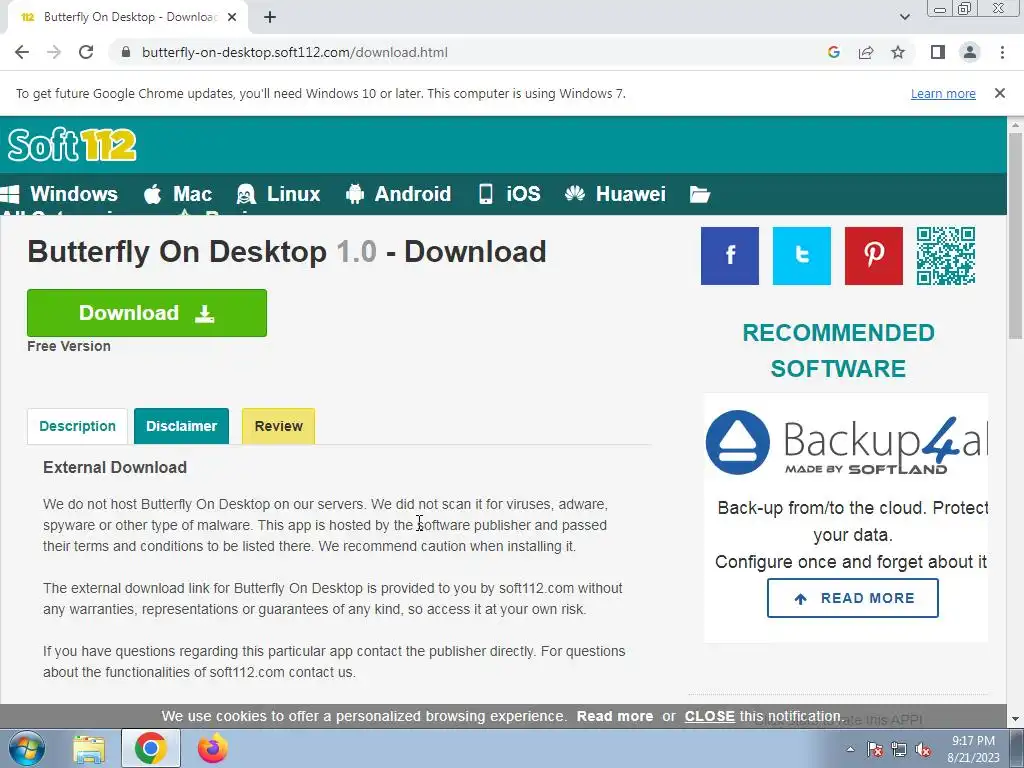Click the address bar URL
This screenshot has height=768, width=1024.
(295, 52)
